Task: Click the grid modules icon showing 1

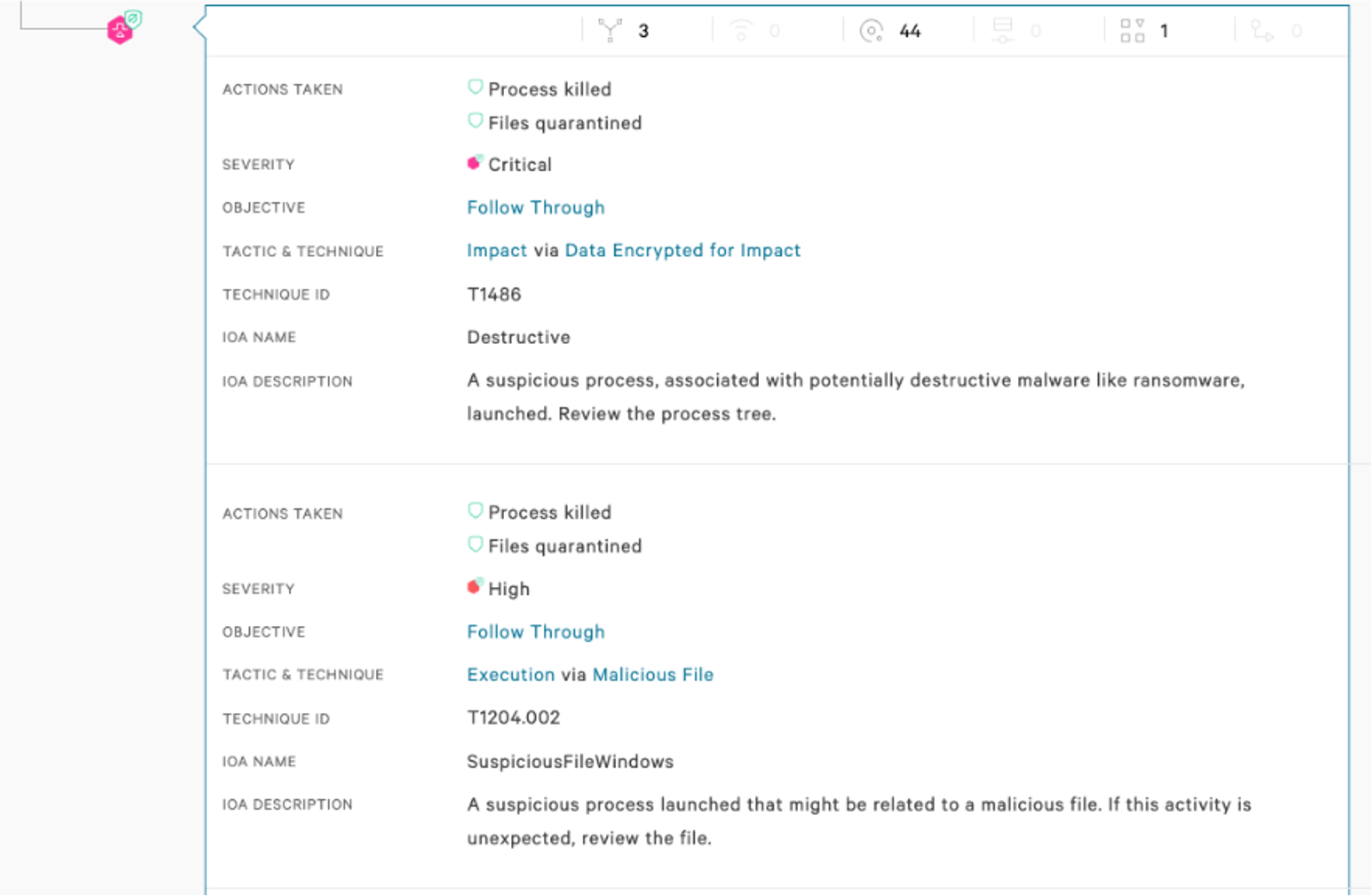Action: (1132, 31)
